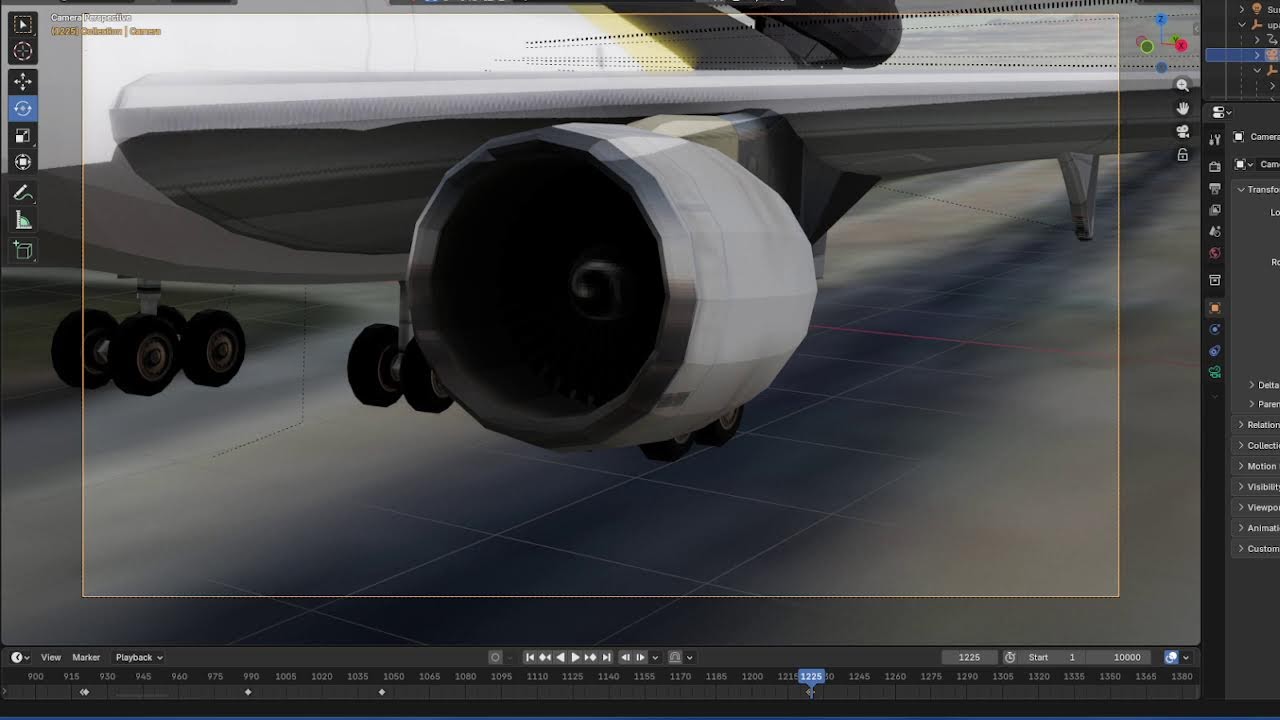
Task: Play animation in reverse
Action: click(560, 657)
